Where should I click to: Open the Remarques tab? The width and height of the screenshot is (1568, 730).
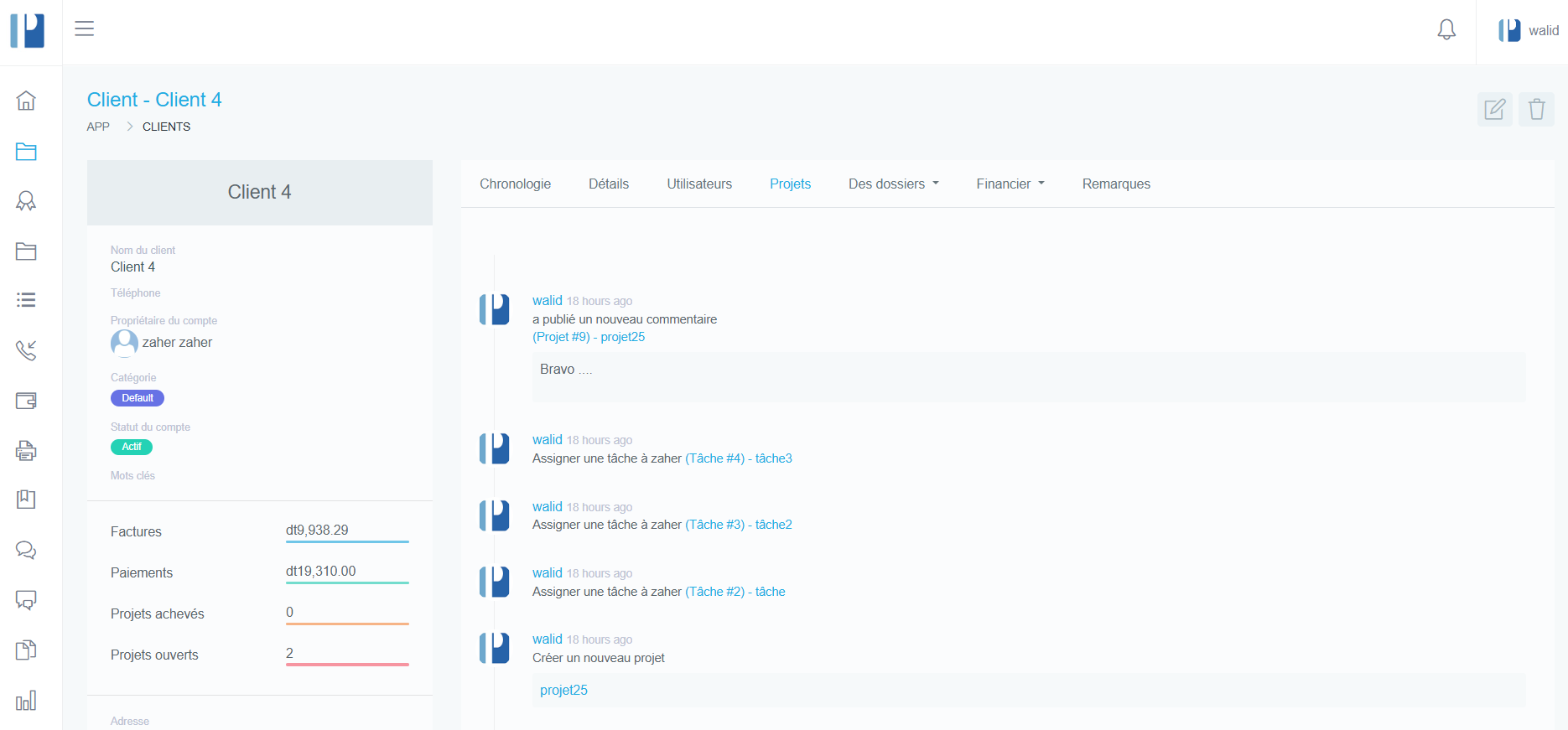pyautogui.click(x=1116, y=184)
